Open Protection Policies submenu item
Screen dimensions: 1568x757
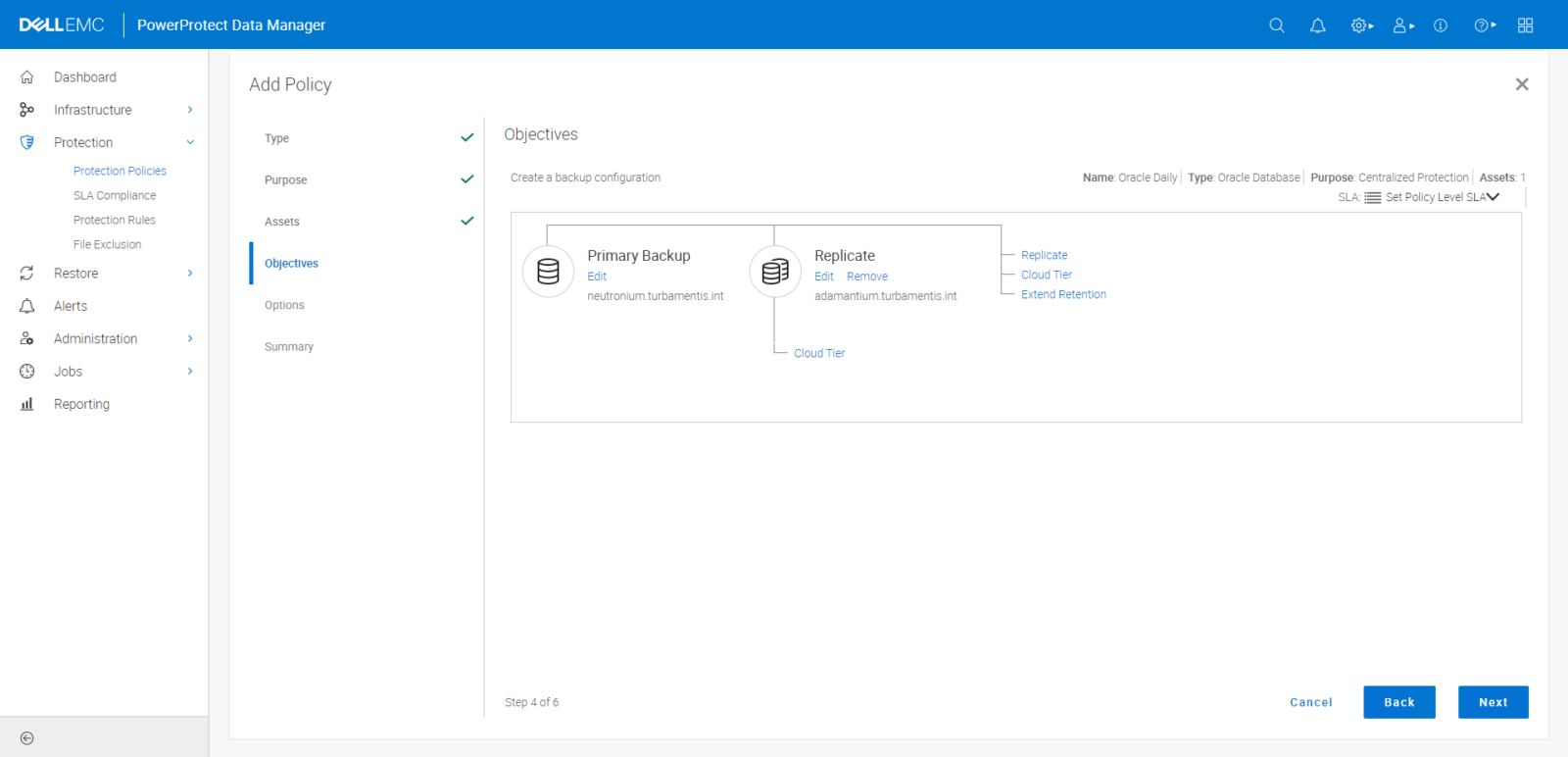120,171
